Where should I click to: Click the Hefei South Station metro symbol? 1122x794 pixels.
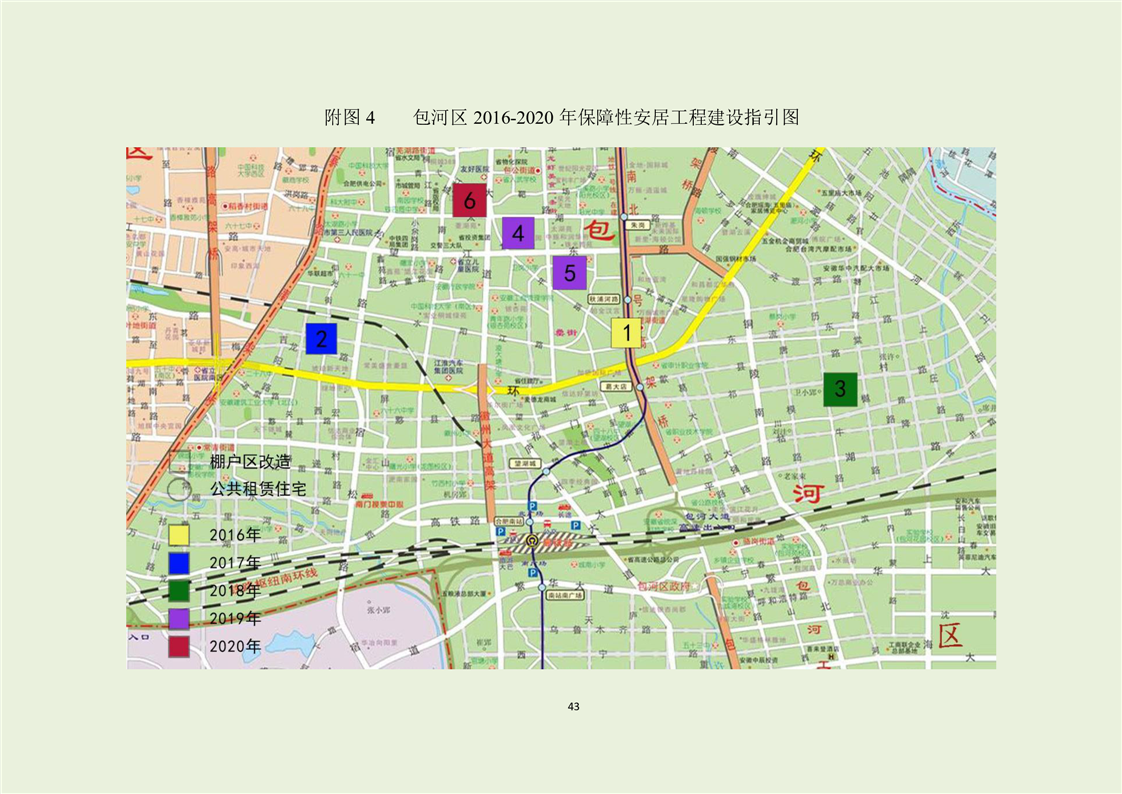pos(533,540)
